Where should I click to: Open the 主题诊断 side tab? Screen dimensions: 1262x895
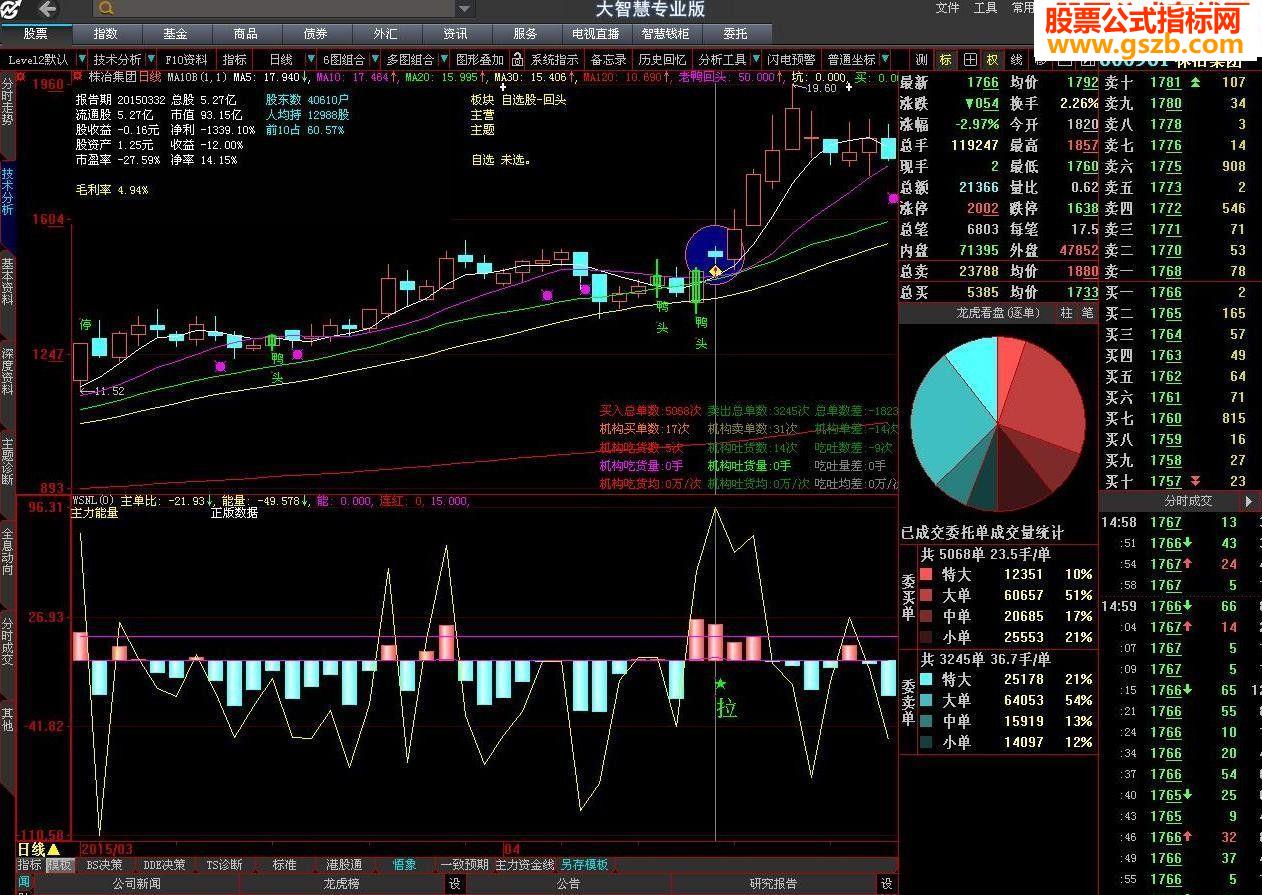coord(8,461)
